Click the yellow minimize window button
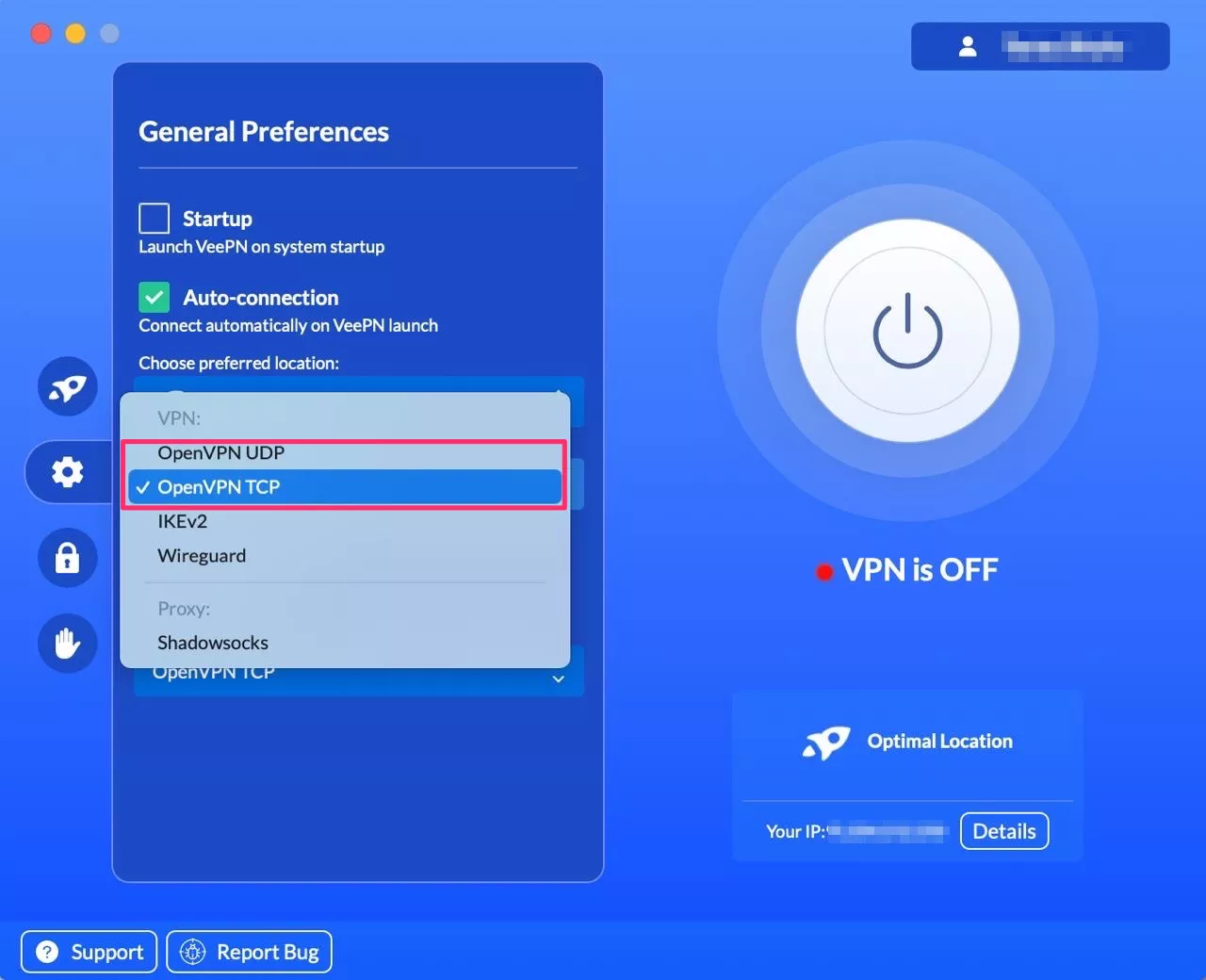The width and height of the screenshot is (1206, 980). (x=75, y=34)
